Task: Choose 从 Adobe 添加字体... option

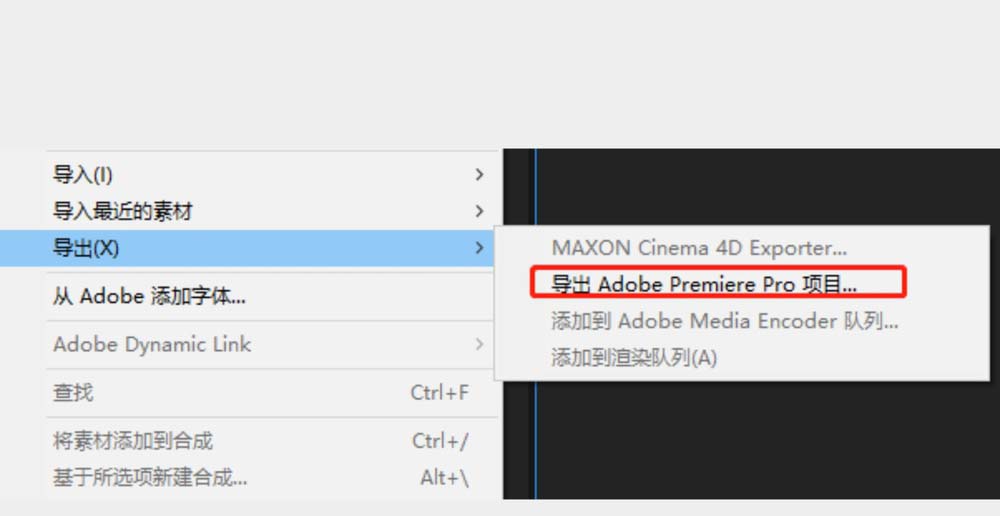Action: (x=149, y=296)
